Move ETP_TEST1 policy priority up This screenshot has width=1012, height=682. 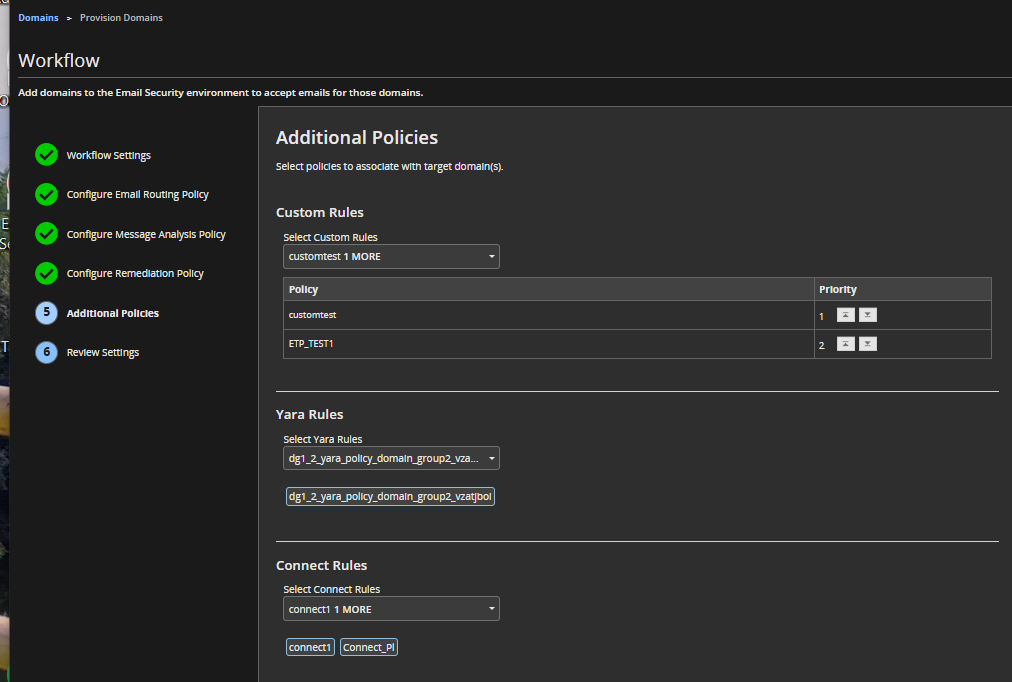tap(845, 344)
